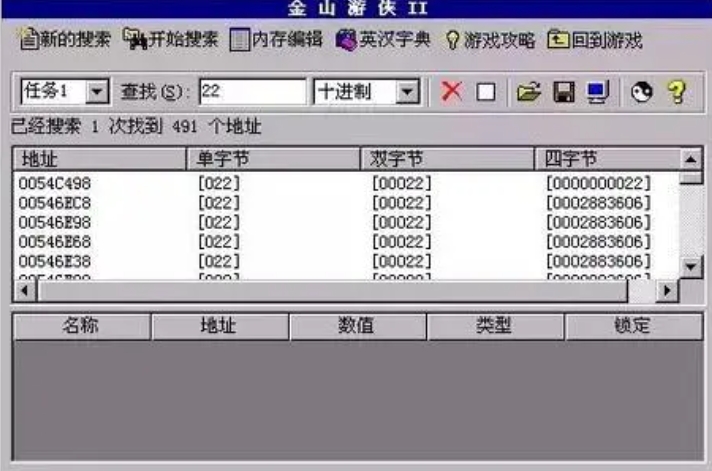Viewport: 712px width, 471px height.
Task: Click the yellow question mark help icon
Action: 677,92
